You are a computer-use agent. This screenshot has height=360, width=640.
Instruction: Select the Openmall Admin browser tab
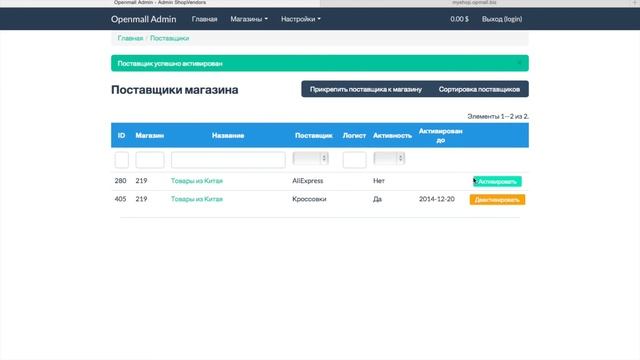pos(160,2)
